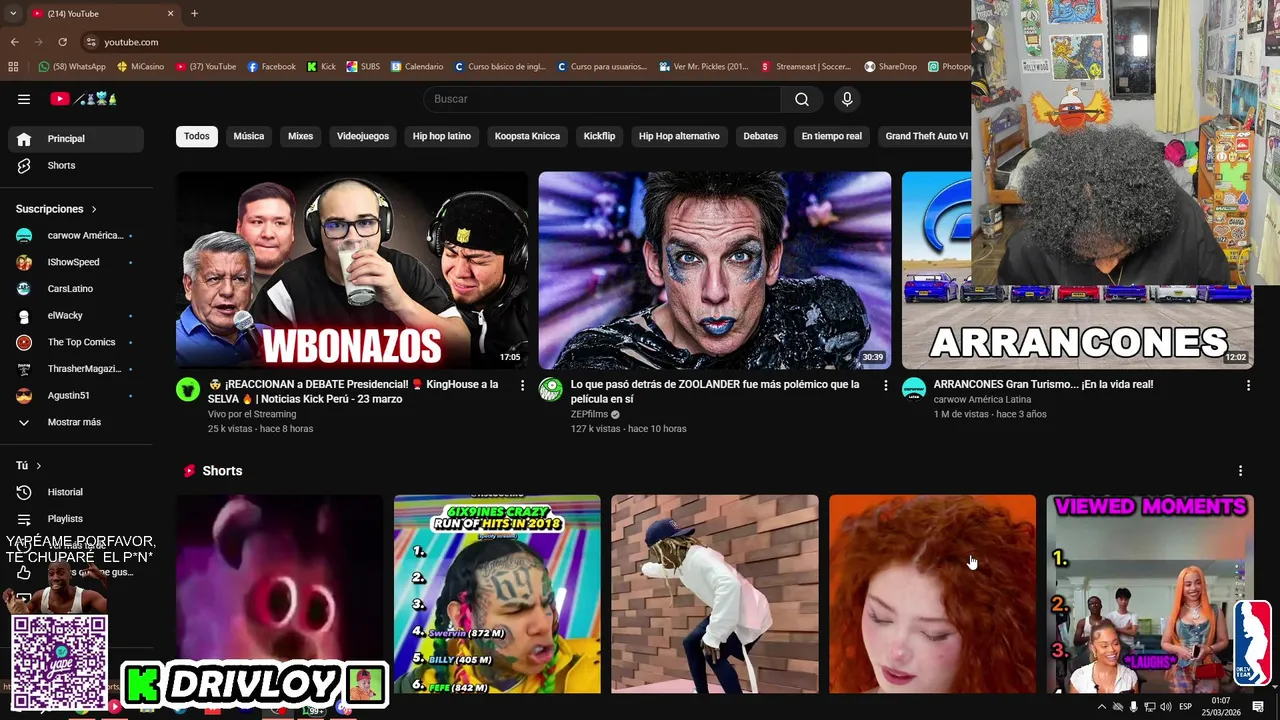
Task: Open browser tab search dropdown arrow
Action: click(x=13, y=13)
